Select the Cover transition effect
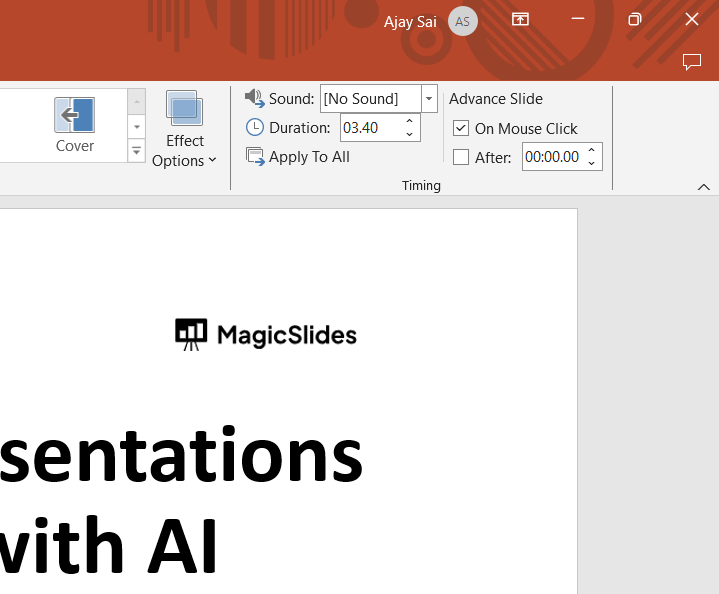719x594 pixels. (x=74, y=125)
